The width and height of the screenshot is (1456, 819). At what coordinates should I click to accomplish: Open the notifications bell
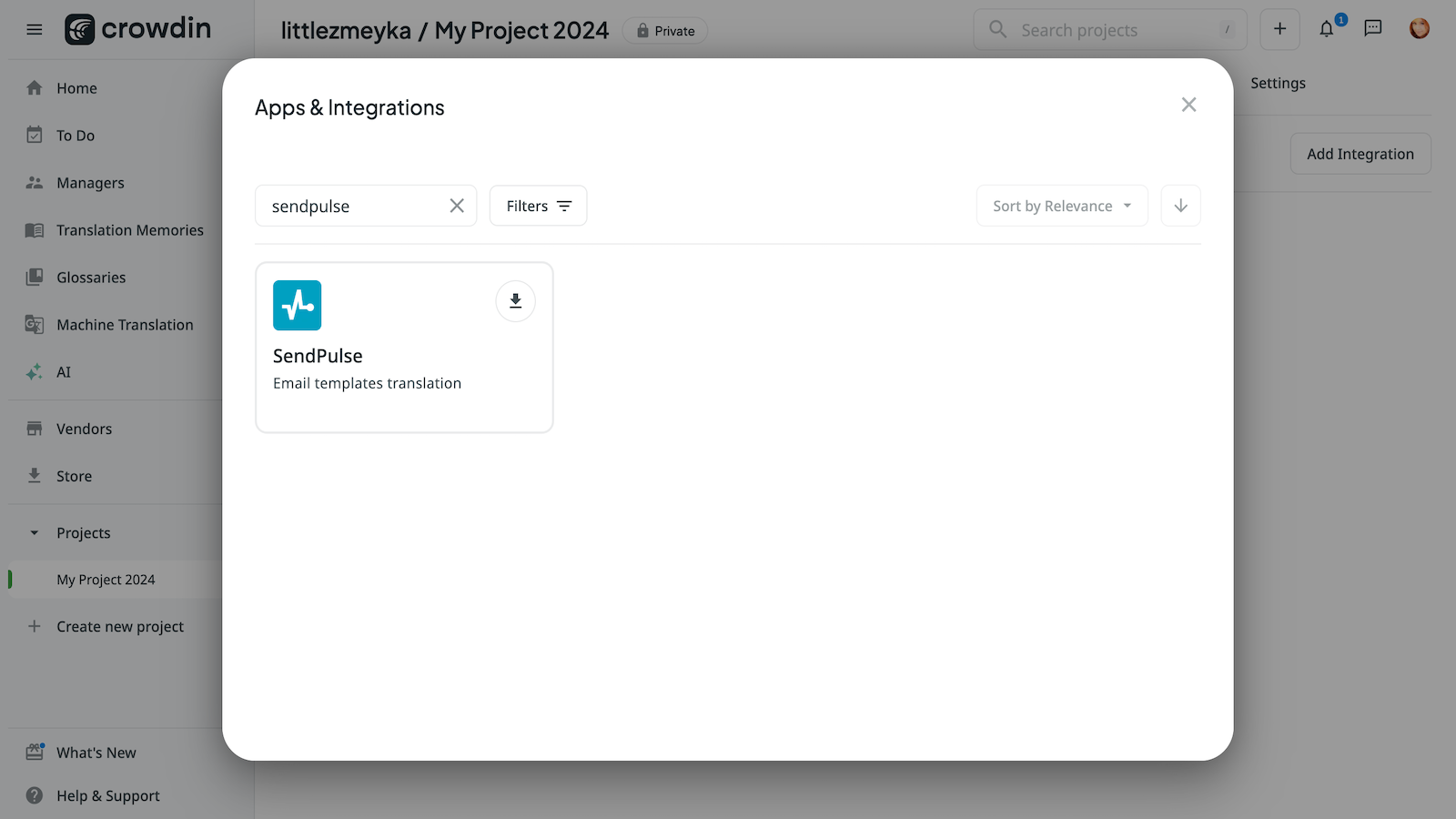(x=1327, y=30)
